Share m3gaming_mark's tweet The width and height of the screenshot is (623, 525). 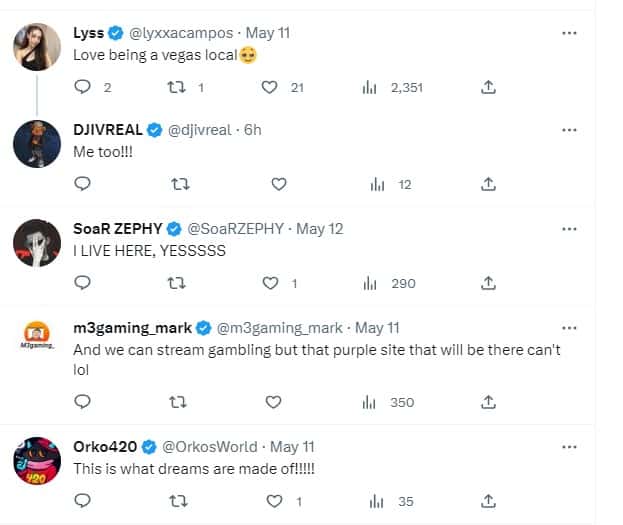(x=488, y=401)
